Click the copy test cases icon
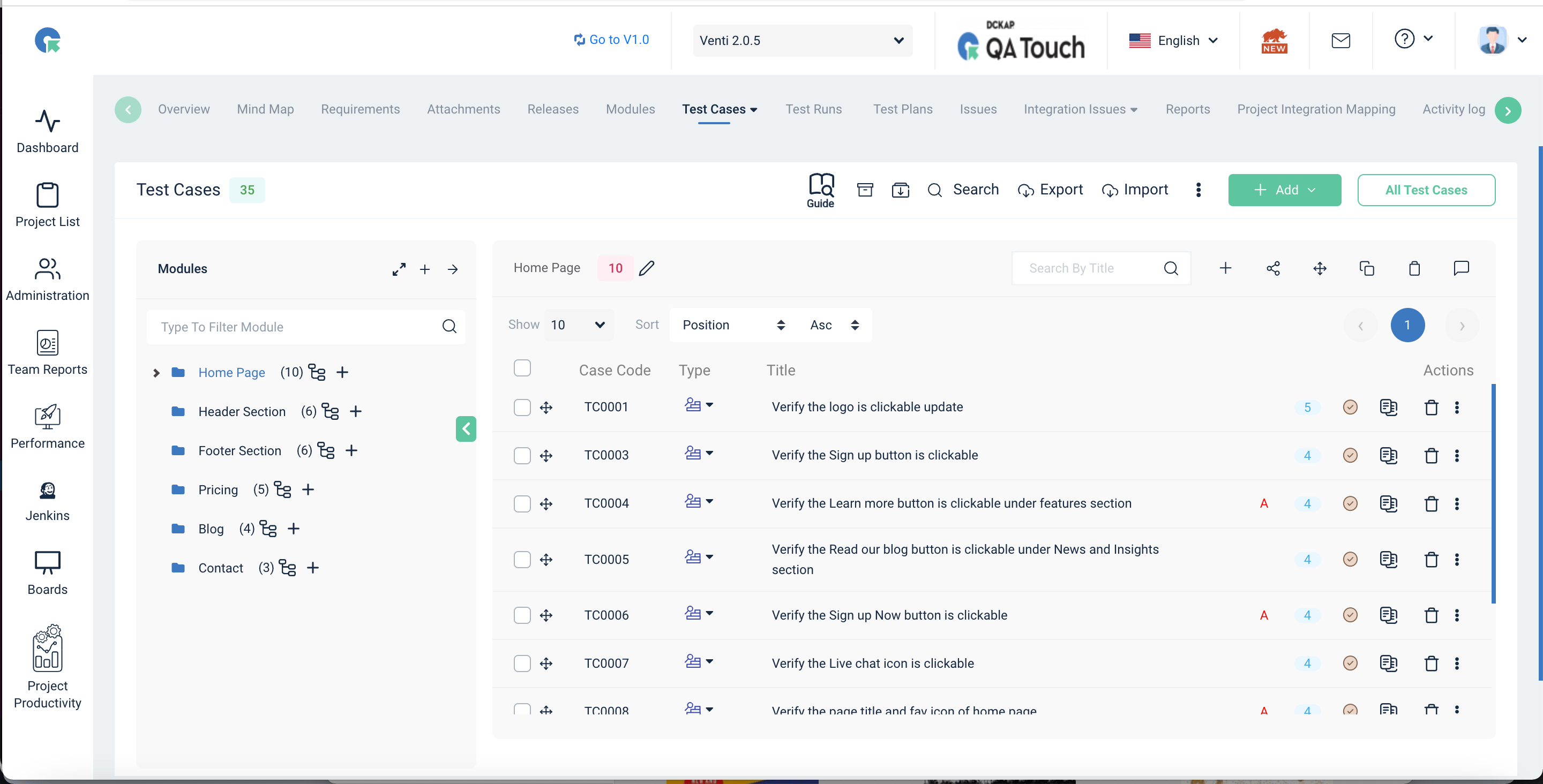1543x784 pixels. coord(1367,268)
